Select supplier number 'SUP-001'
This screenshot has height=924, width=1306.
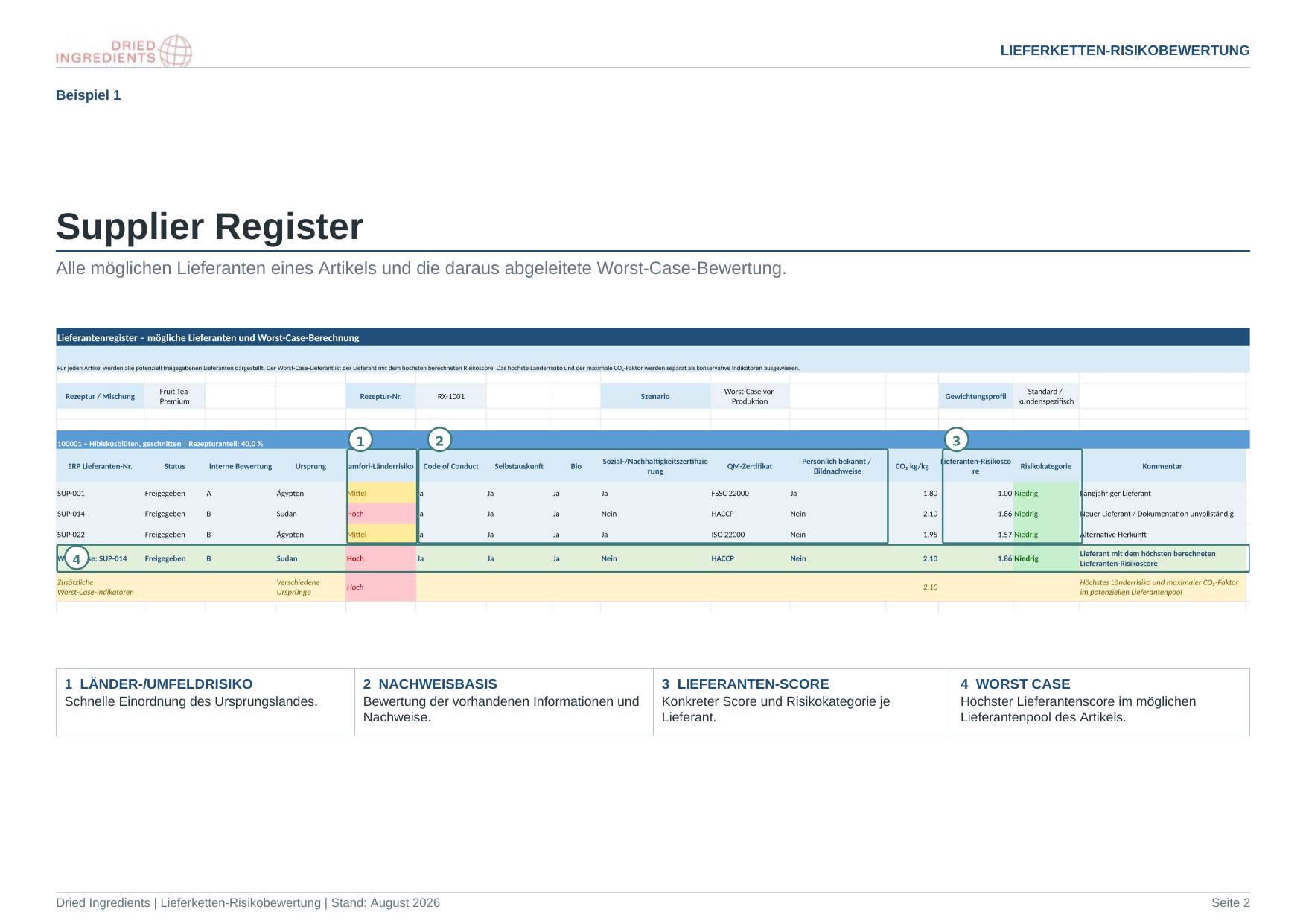(71, 494)
